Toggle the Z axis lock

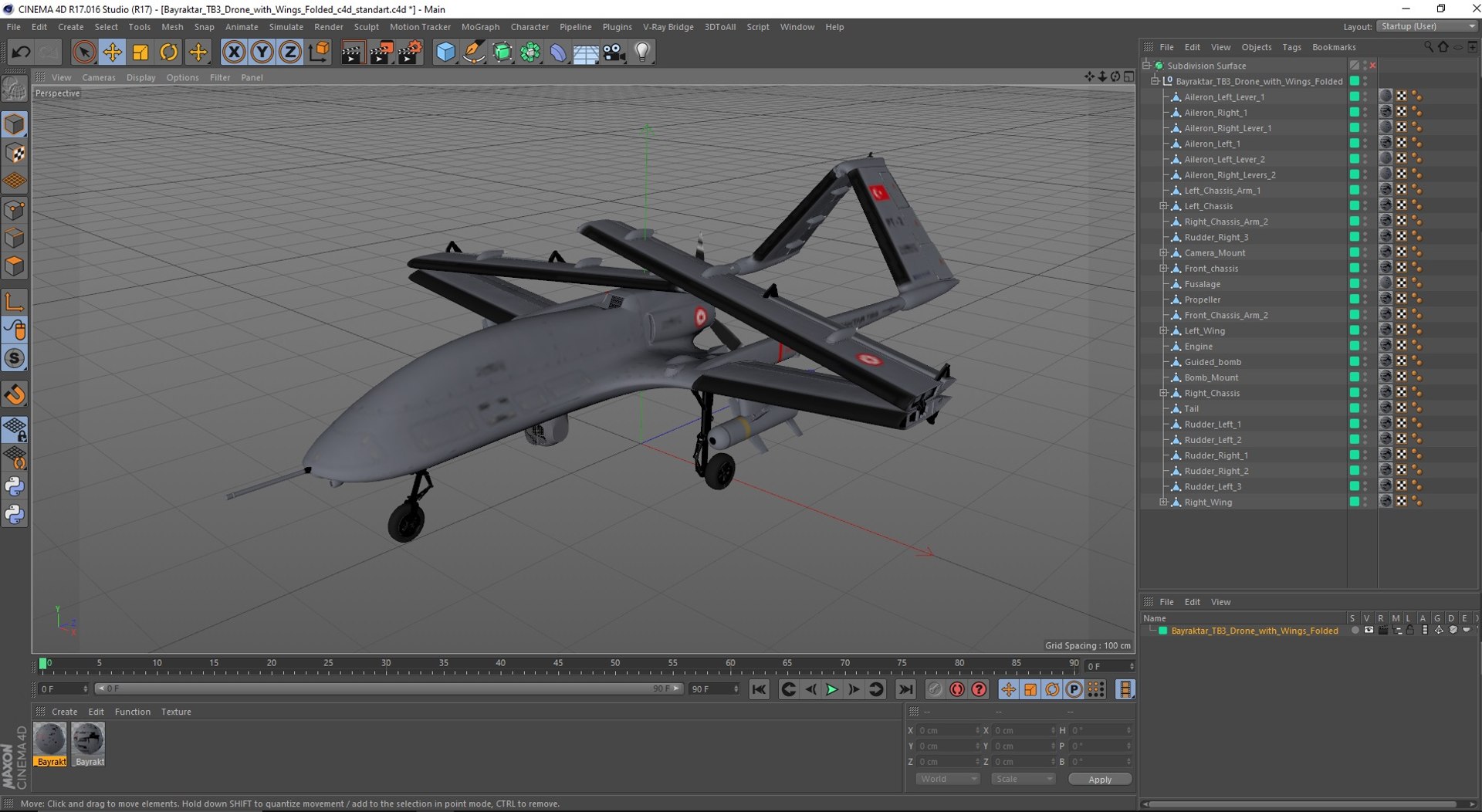click(289, 52)
